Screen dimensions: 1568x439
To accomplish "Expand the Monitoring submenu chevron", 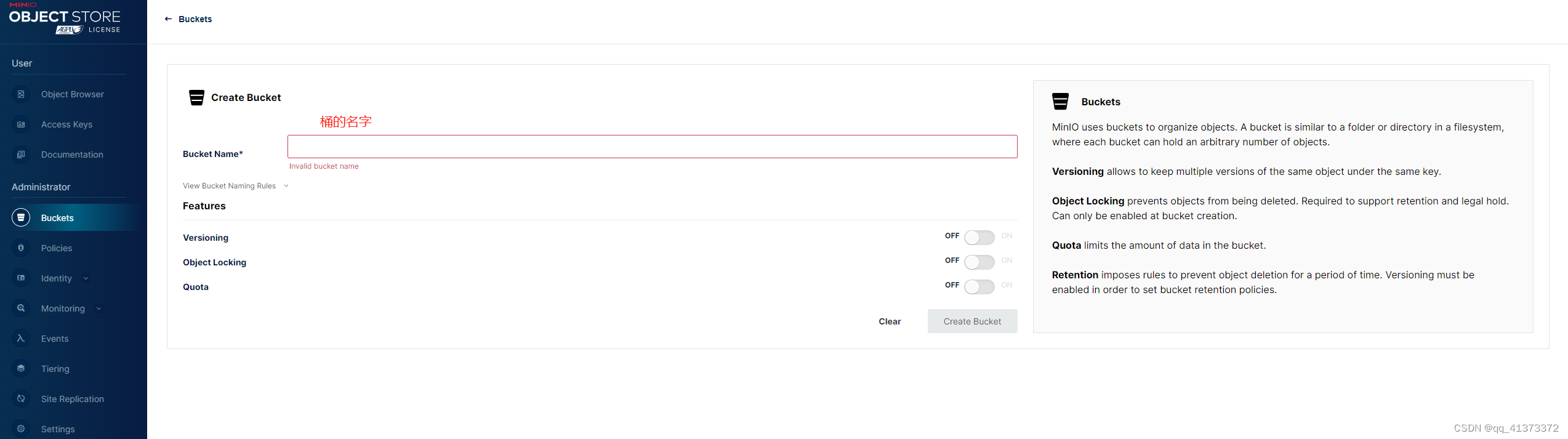I will [99, 308].
